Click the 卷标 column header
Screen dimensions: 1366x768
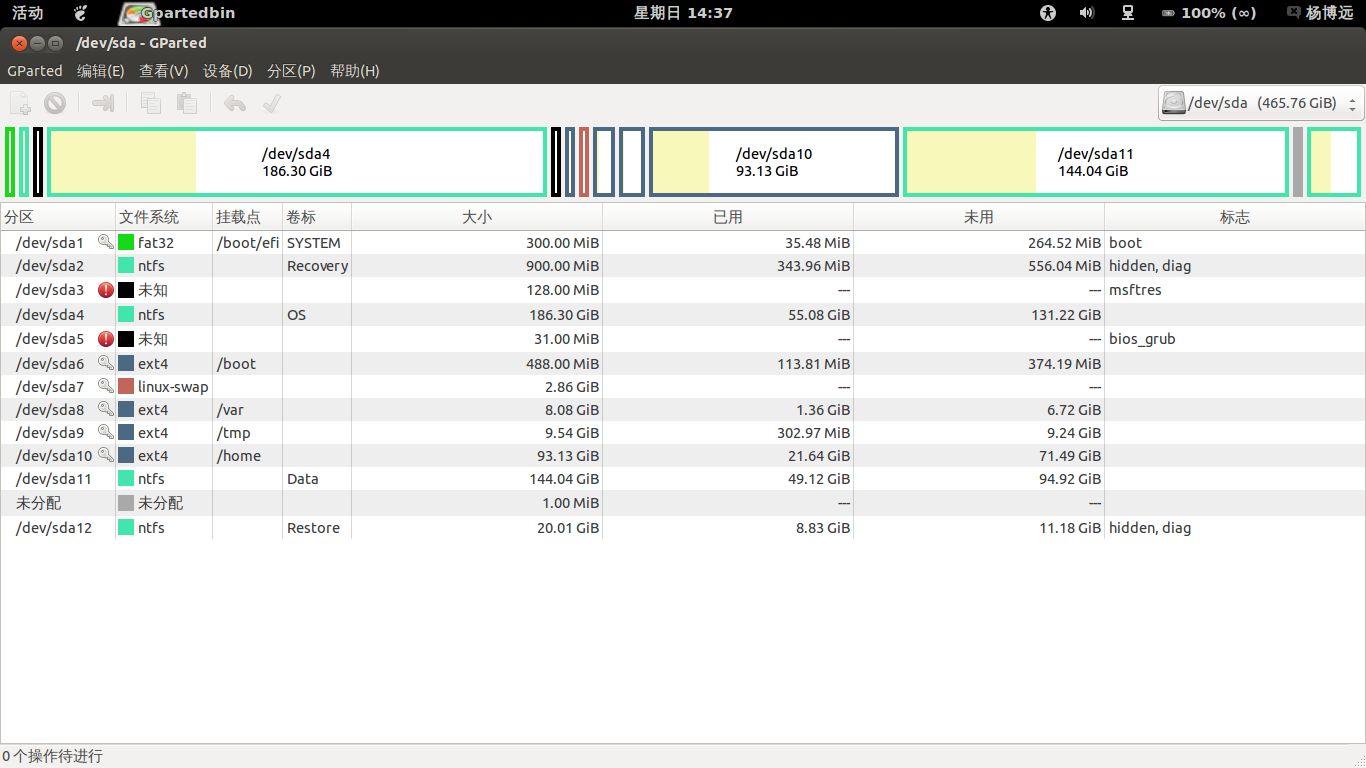click(317, 217)
